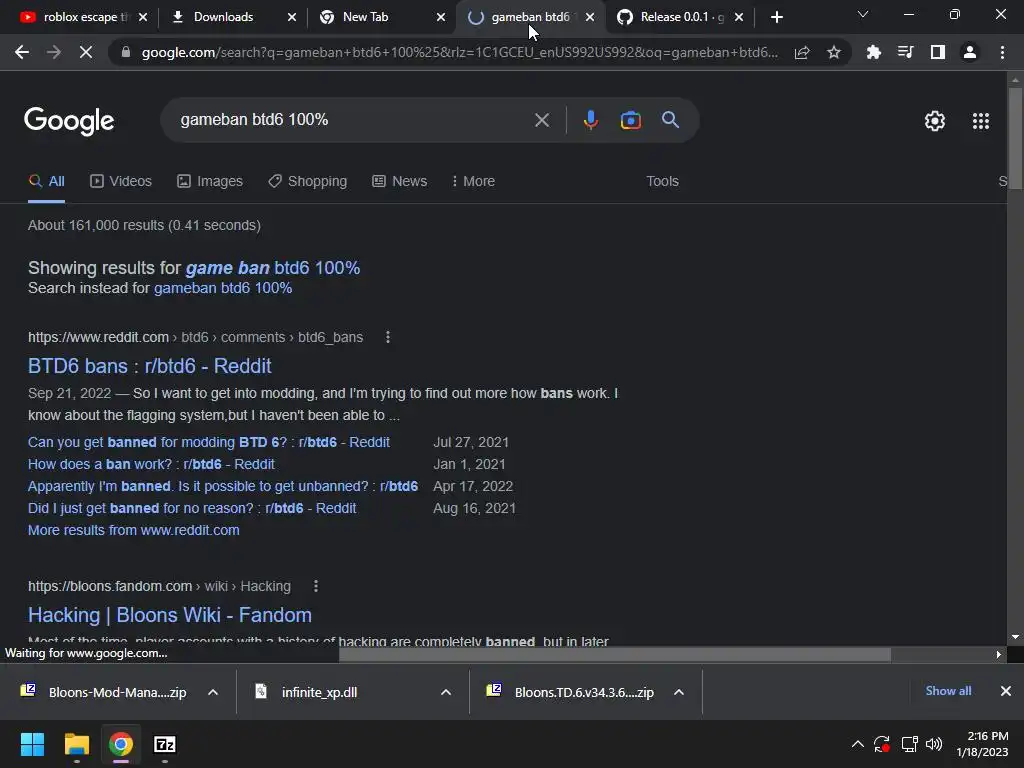
Task: Open the Chrome three-dot menu
Action: pos(1002,52)
